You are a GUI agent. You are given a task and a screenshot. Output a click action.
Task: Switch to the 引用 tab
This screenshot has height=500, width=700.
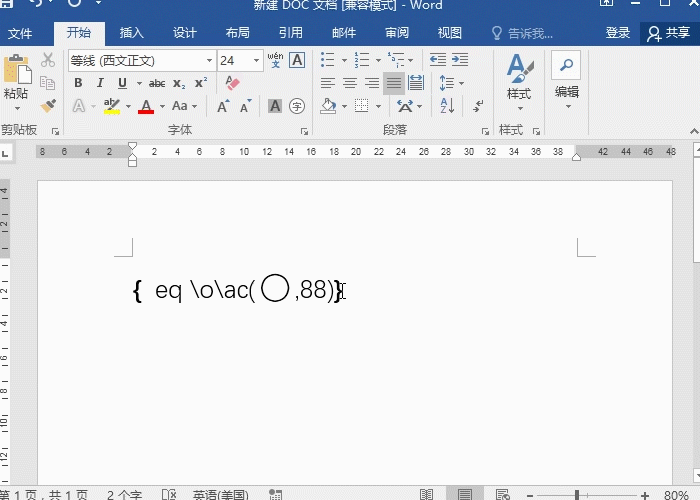click(291, 33)
